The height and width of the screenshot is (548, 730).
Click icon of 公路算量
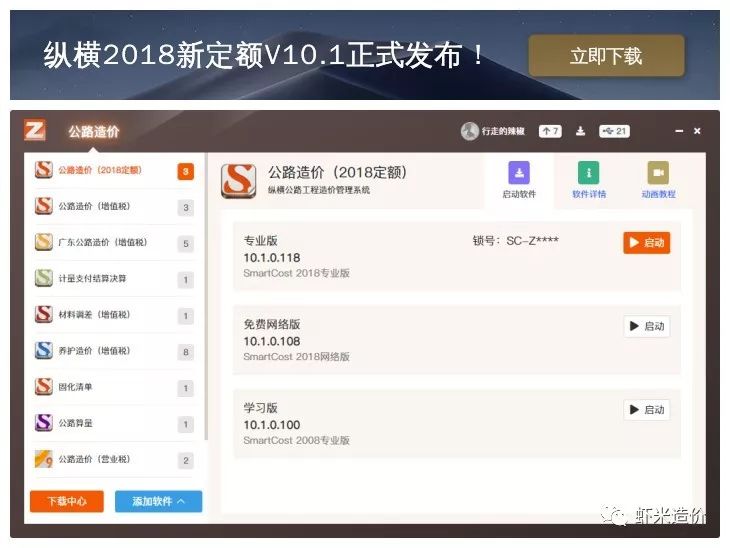pos(44,423)
